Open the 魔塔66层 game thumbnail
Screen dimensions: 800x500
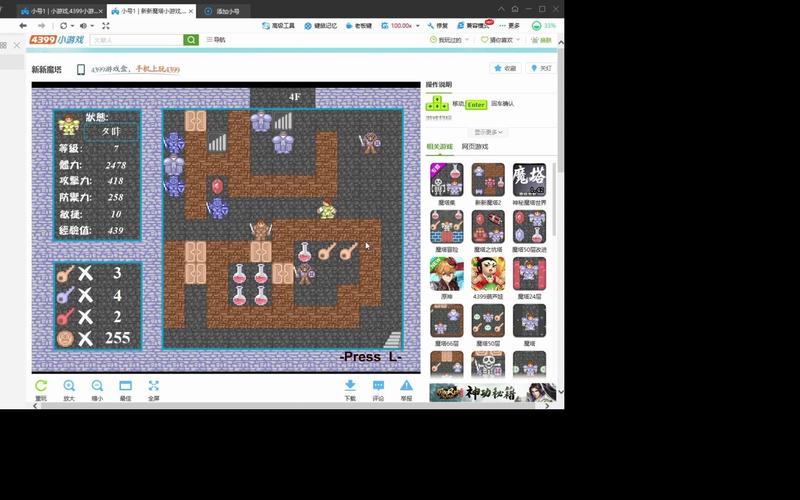tap(447, 320)
